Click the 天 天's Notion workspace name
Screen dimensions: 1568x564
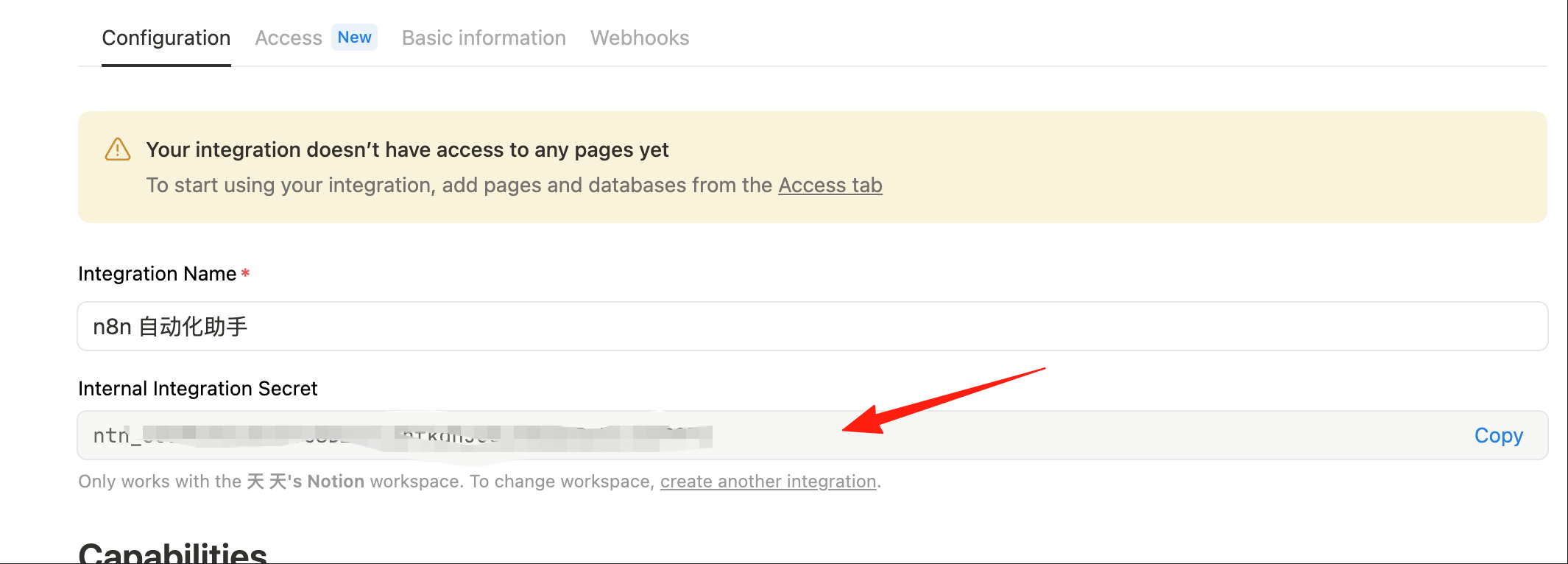[x=306, y=482]
